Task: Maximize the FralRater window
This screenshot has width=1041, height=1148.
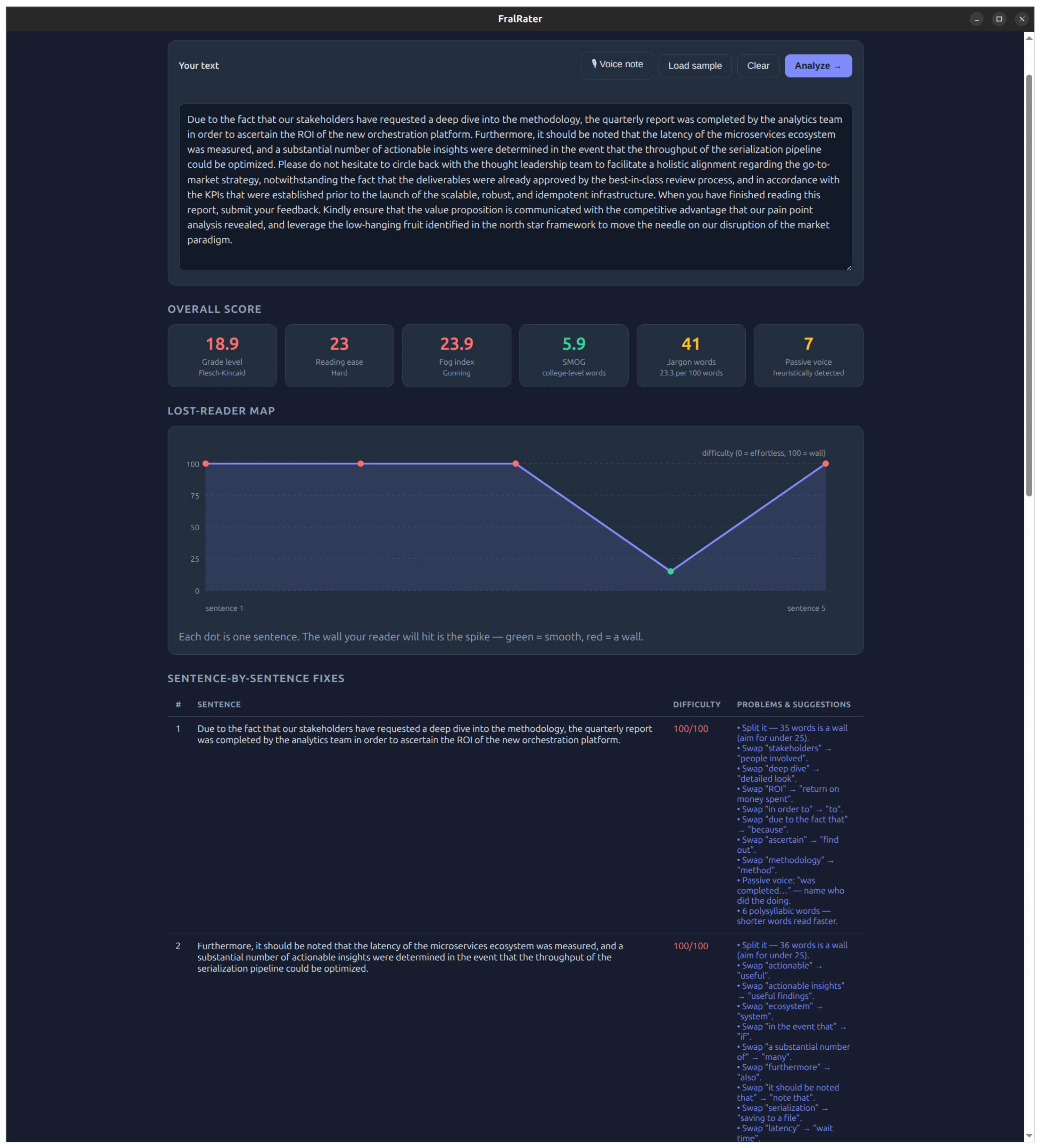Action: tap(999, 19)
